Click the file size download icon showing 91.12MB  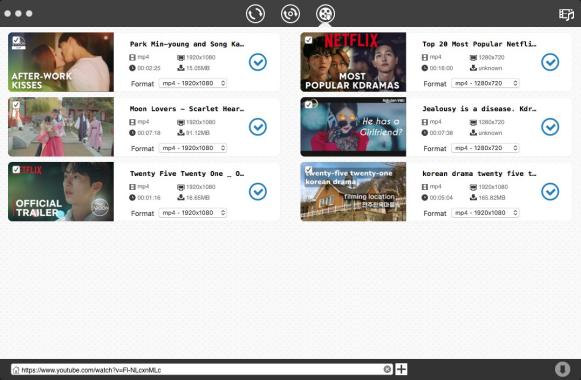pos(181,133)
